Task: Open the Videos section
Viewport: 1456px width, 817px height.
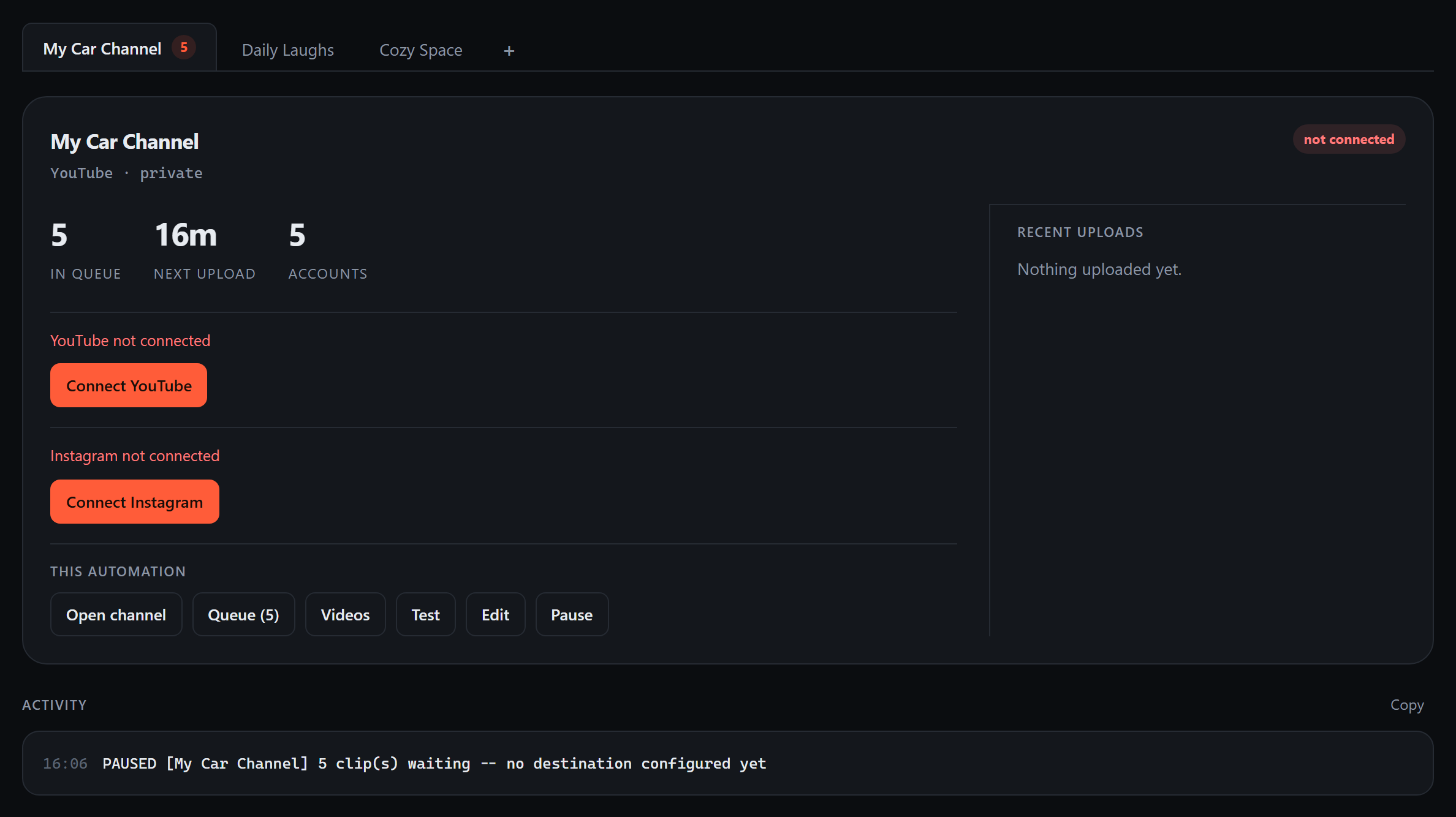Action: click(x=345, y=614)
